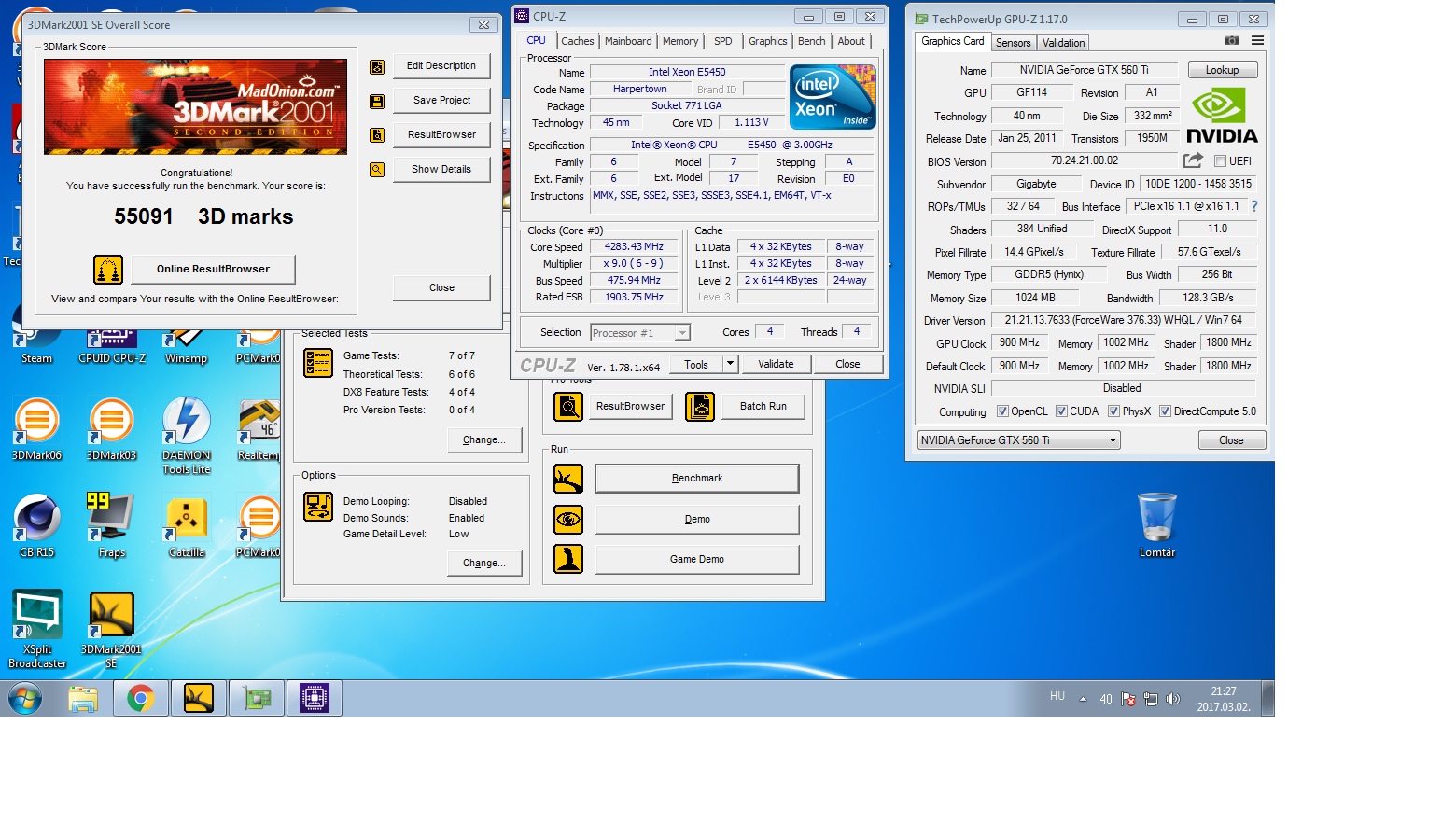Click the Game Demo button
This screenshot has height=836, width=1456.
point(697,559)
